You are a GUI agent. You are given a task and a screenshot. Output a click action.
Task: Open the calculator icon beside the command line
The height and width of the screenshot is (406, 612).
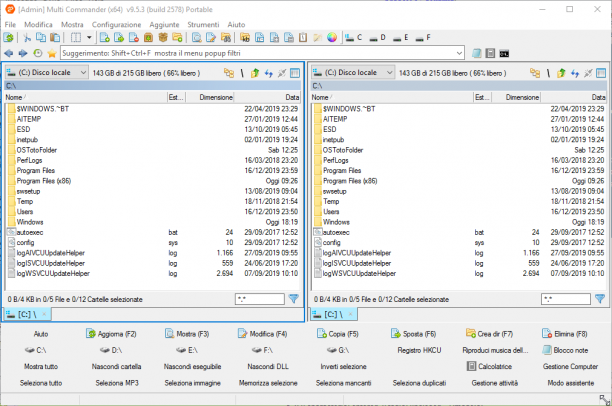(x=490, y=53)
